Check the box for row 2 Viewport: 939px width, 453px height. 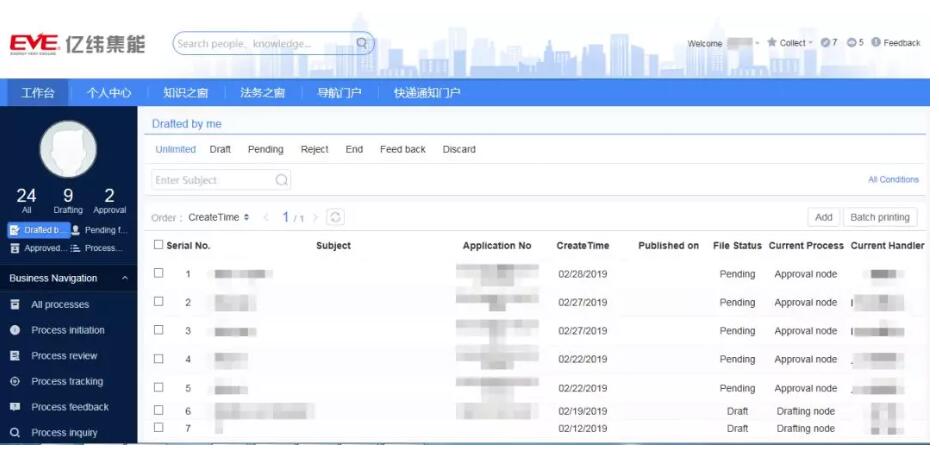point(158,301)
